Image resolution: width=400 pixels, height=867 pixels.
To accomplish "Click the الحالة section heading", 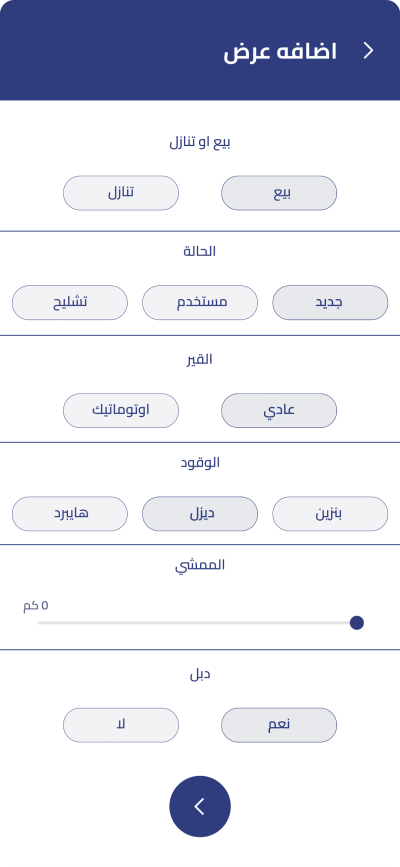I will (x=200, y=252).
